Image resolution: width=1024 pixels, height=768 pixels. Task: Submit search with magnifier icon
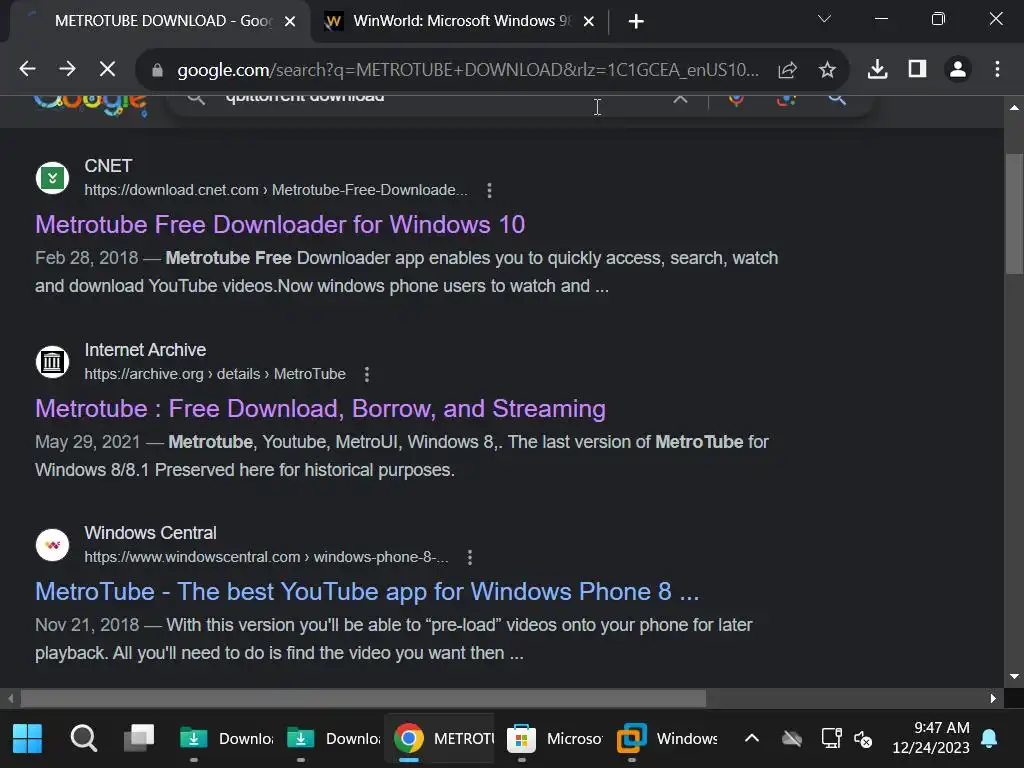tap(837, 99)
